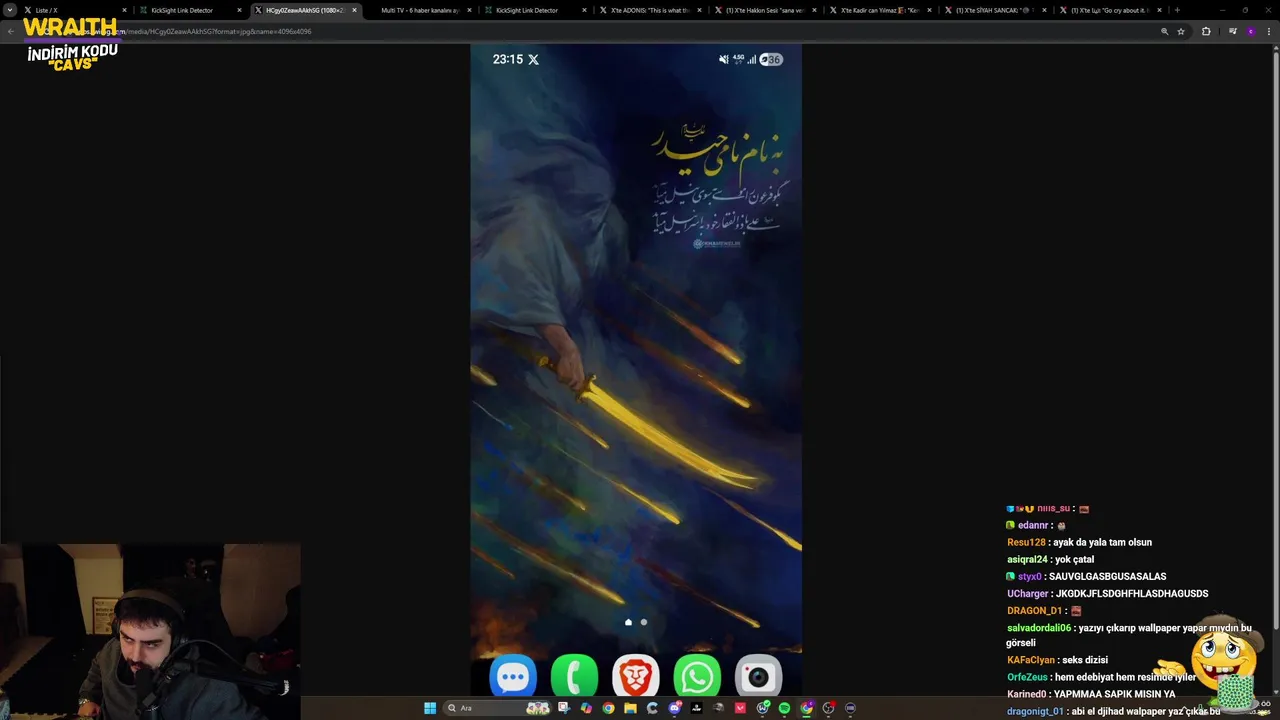Image resolution: width=1280 pixels, height=720 pixels.
Task: Open Copilot from the taskbar
Action: [586, 708]
